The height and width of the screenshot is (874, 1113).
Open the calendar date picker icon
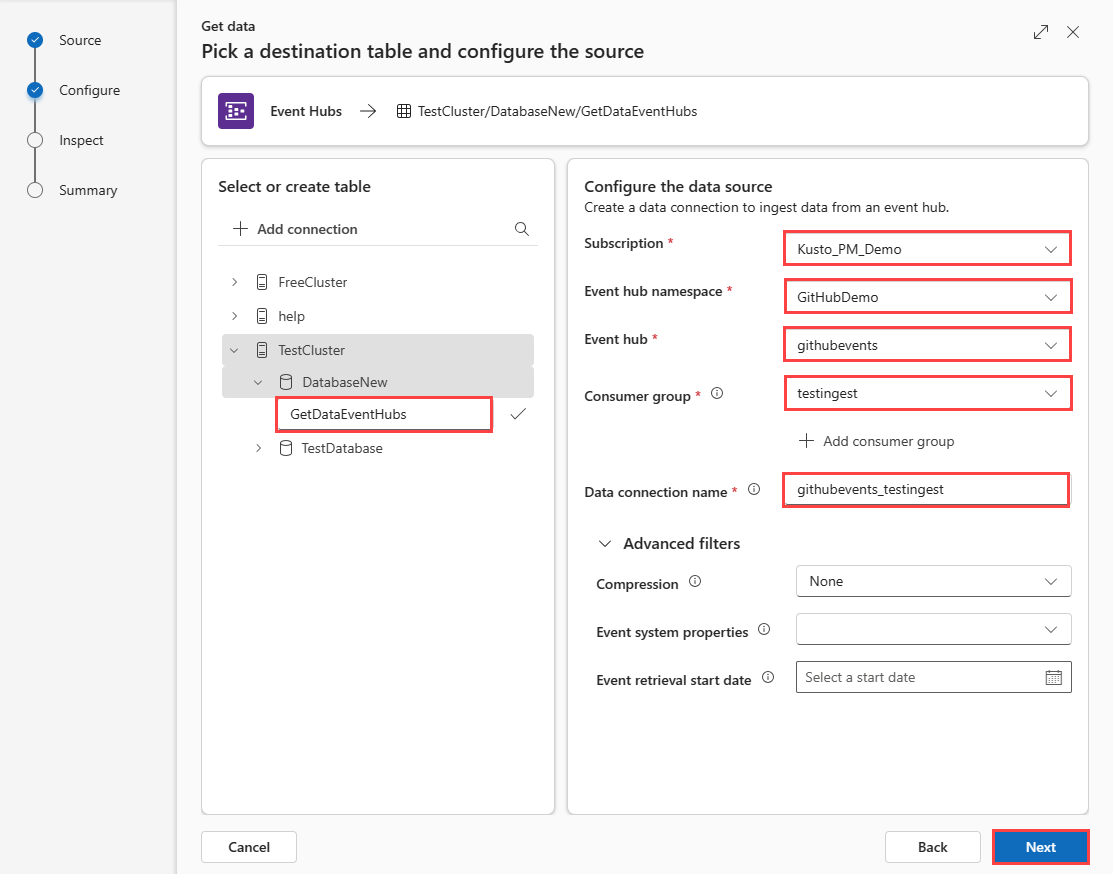tap(1053, 678)
